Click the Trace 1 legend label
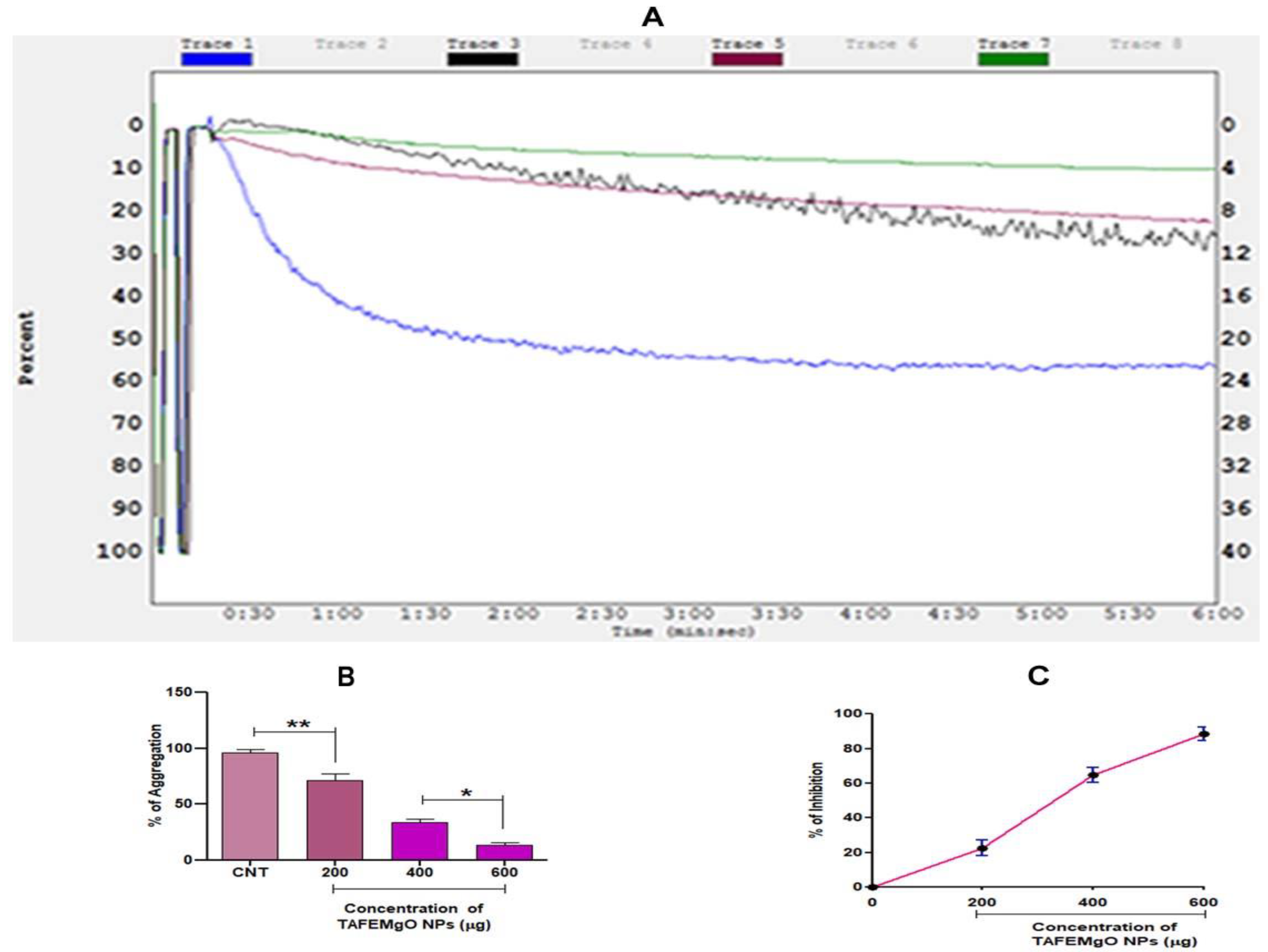 click(x=217, y=44)
